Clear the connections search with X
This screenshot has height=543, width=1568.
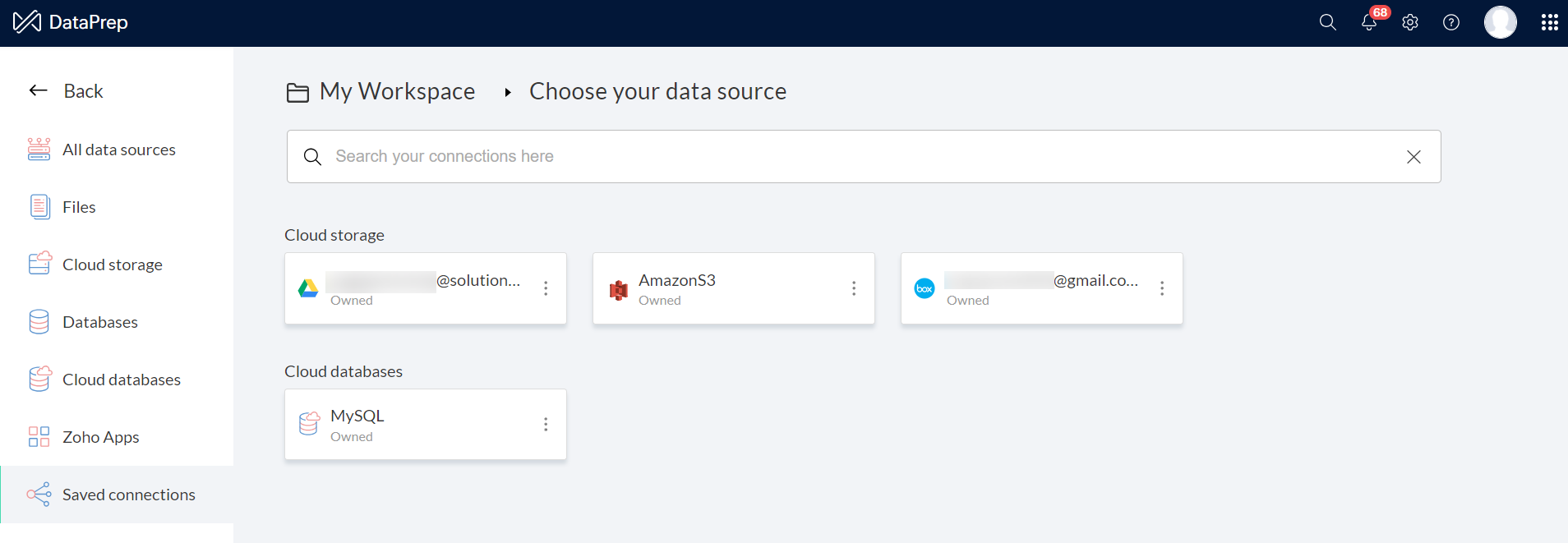[1414, 157]
